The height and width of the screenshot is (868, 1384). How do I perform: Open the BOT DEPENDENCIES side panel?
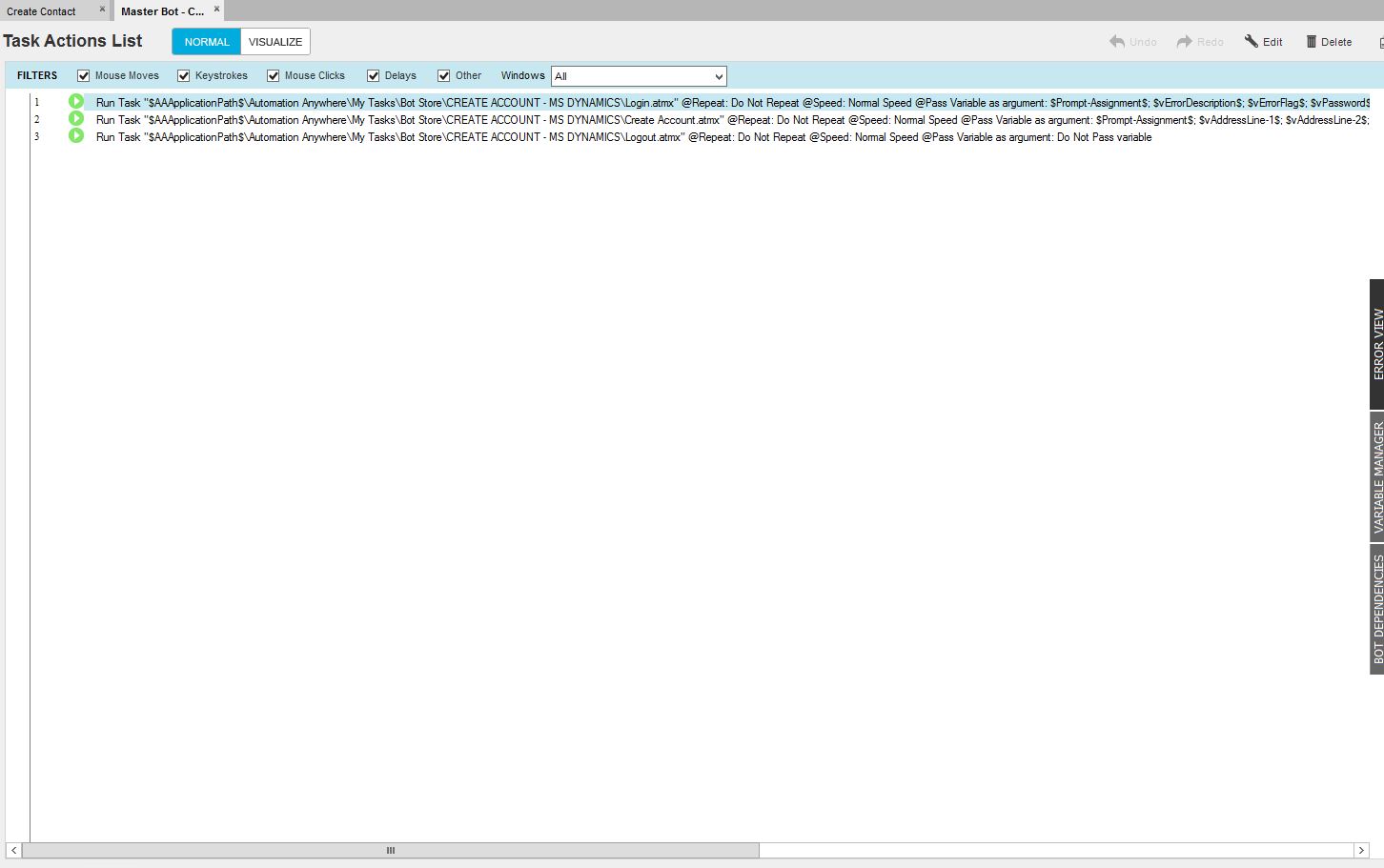click(1377, 609)
